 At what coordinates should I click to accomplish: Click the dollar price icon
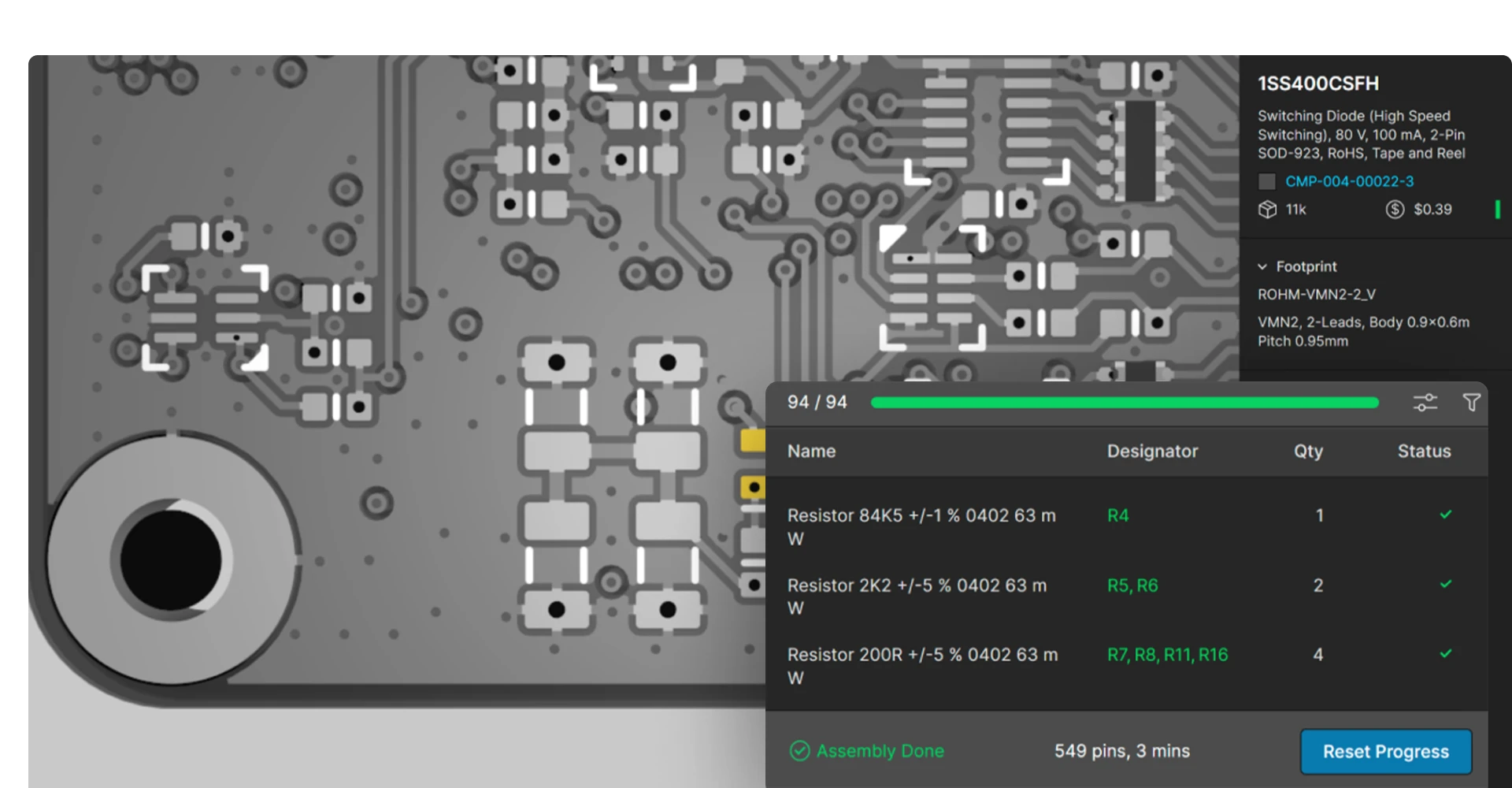(1395, 209)
